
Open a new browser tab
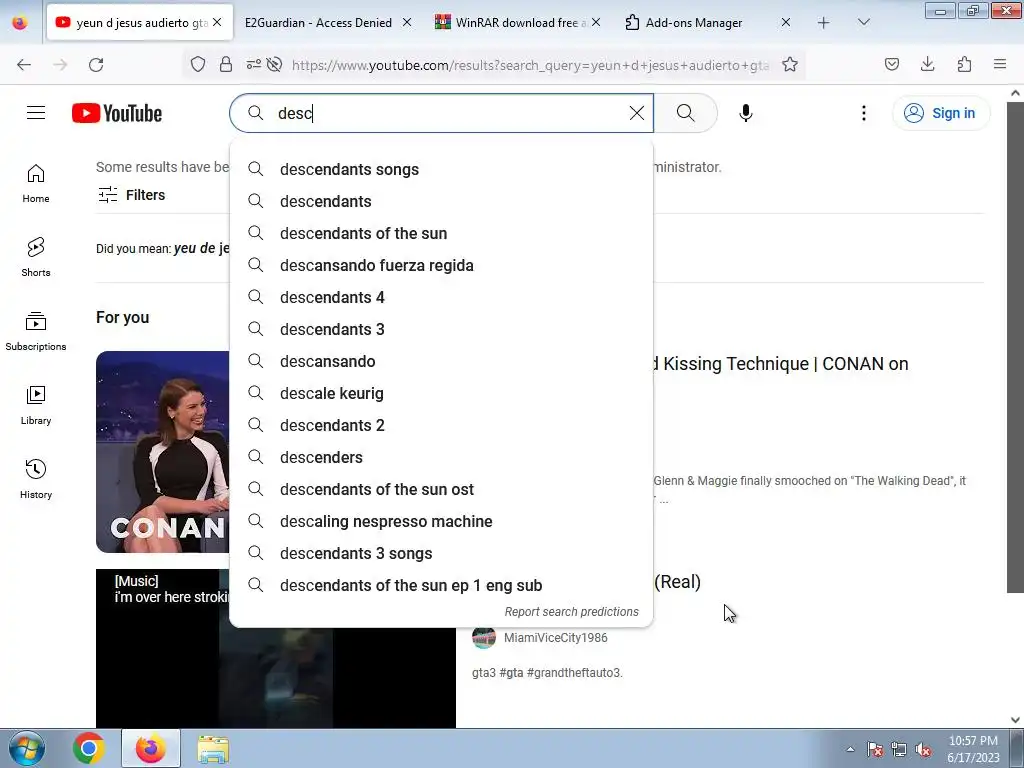coord(824,23)
